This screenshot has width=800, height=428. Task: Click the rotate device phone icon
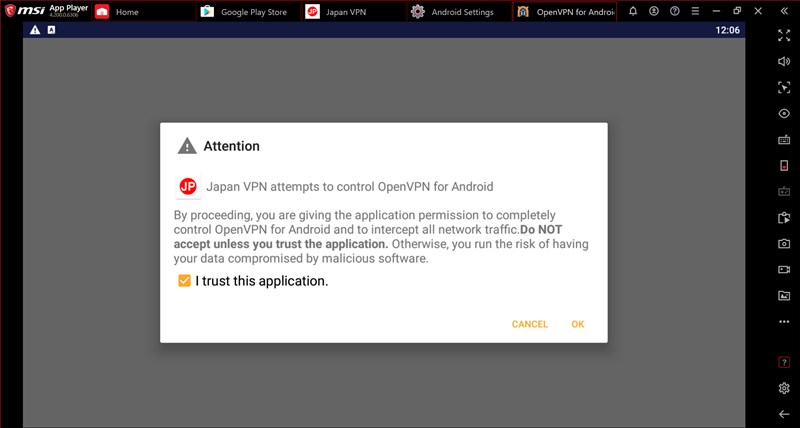coord(784,165)
